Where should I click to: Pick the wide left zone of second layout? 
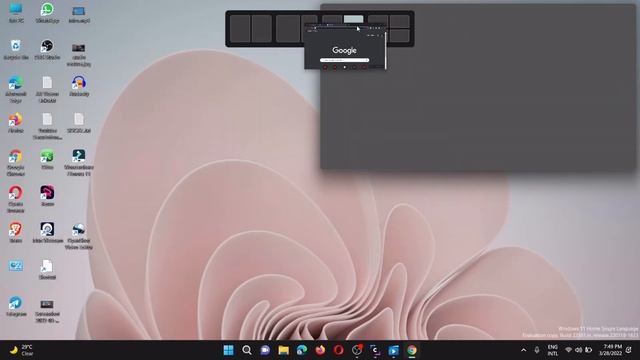pyautogui.click(x=288, y=29)
